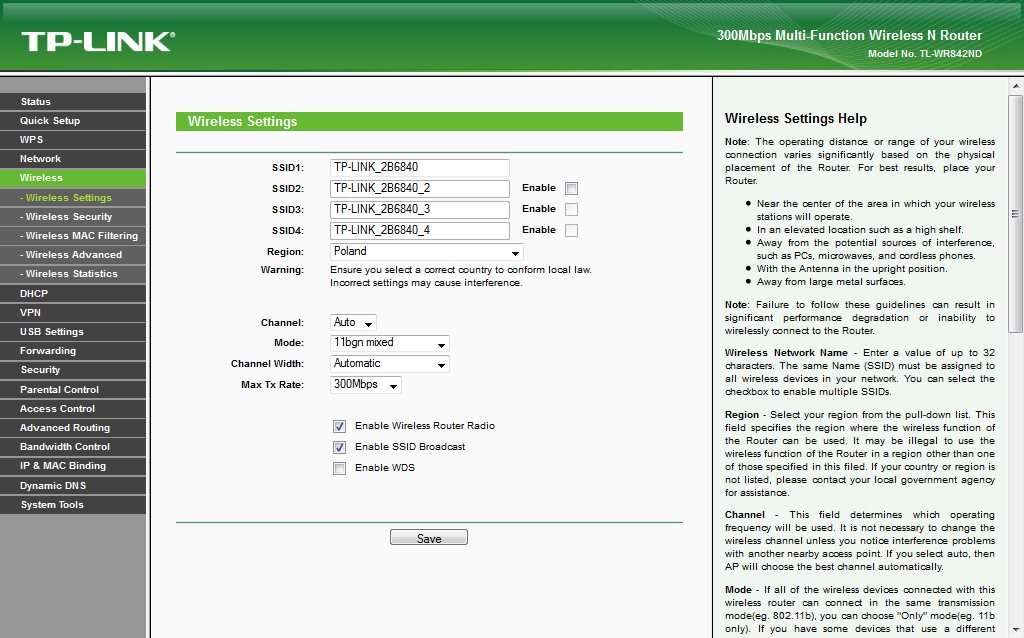
Task: Open IP & MAC Binding menu
Action: pyautogui.click(x=72, y=466)
